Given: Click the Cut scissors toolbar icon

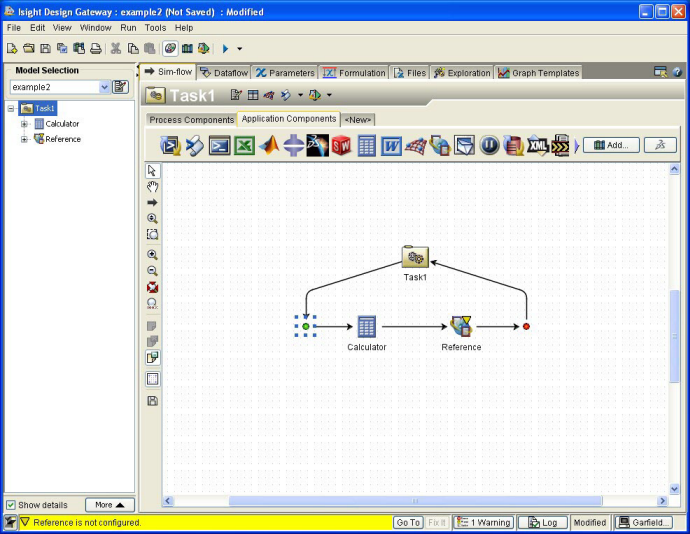Looking at the screenshot, I should (x=116, y=48).
